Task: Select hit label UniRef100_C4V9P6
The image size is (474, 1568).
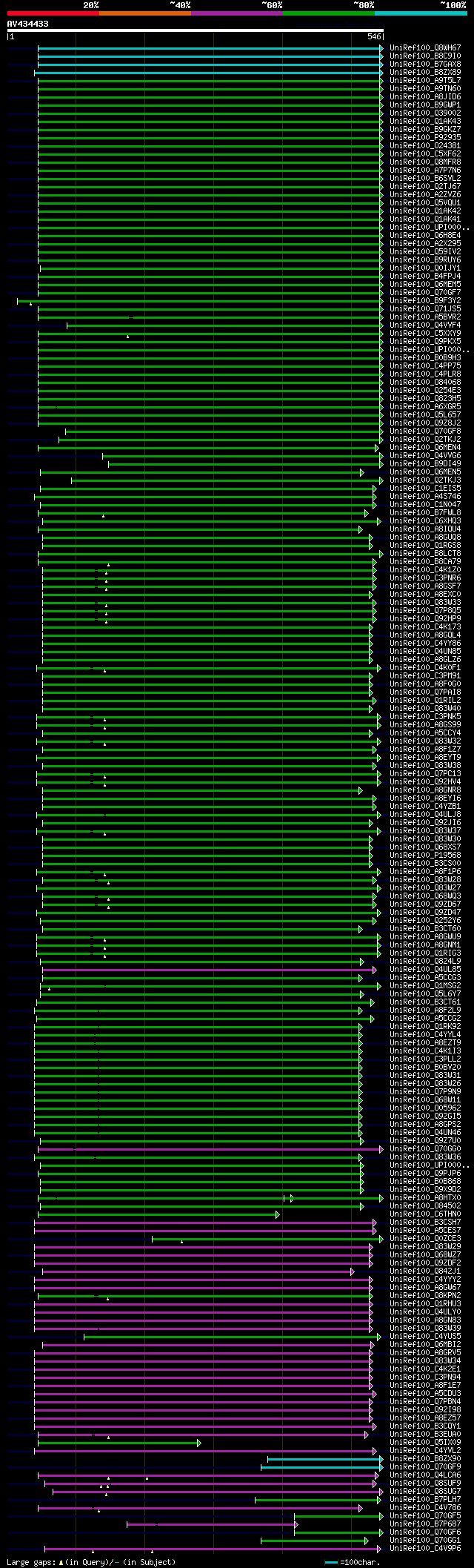Action: tap(425, 1548)
